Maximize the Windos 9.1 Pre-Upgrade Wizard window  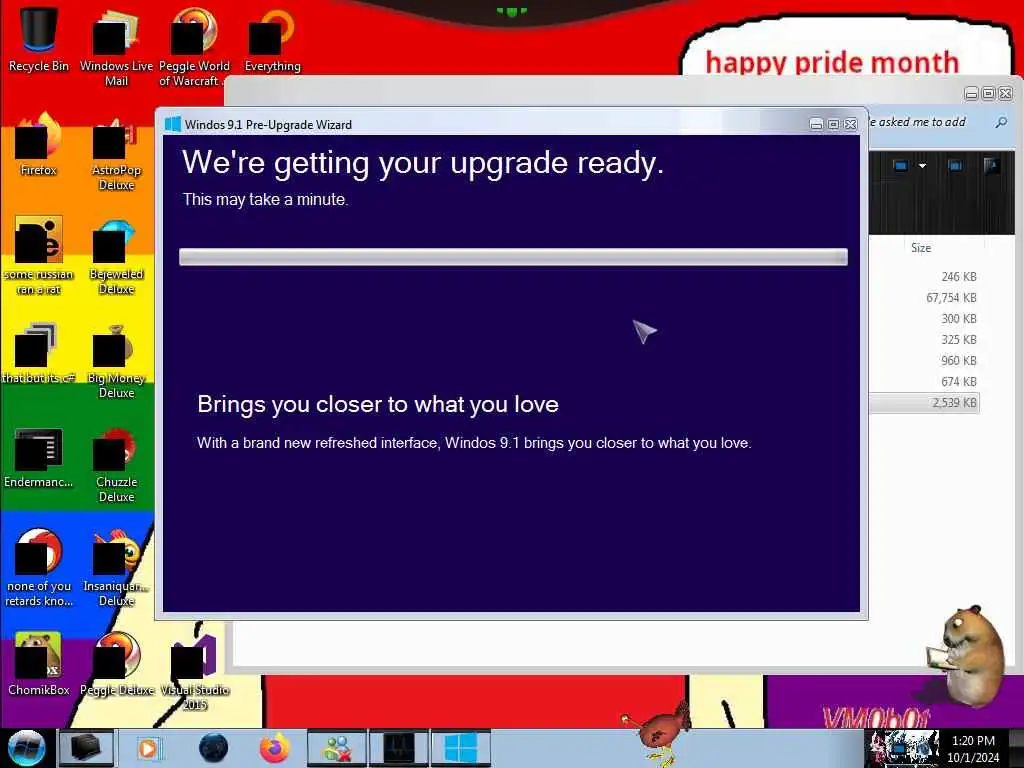[833, 124]
